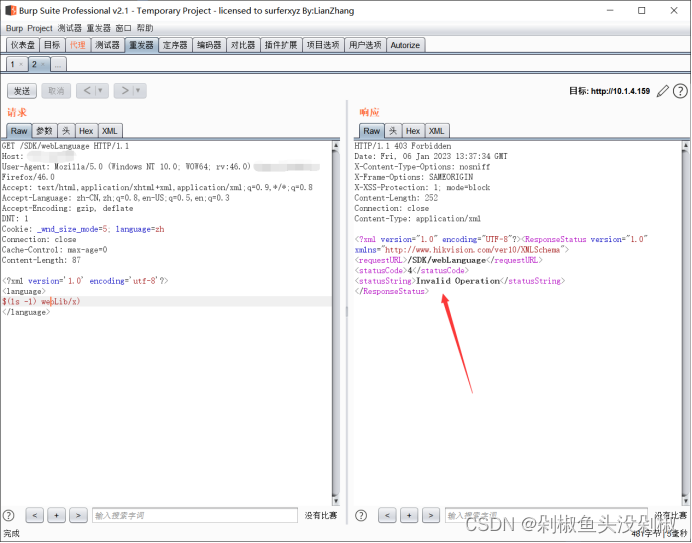Open the Project menu
This screenshot has height=543, width=692.
(40, 28)
